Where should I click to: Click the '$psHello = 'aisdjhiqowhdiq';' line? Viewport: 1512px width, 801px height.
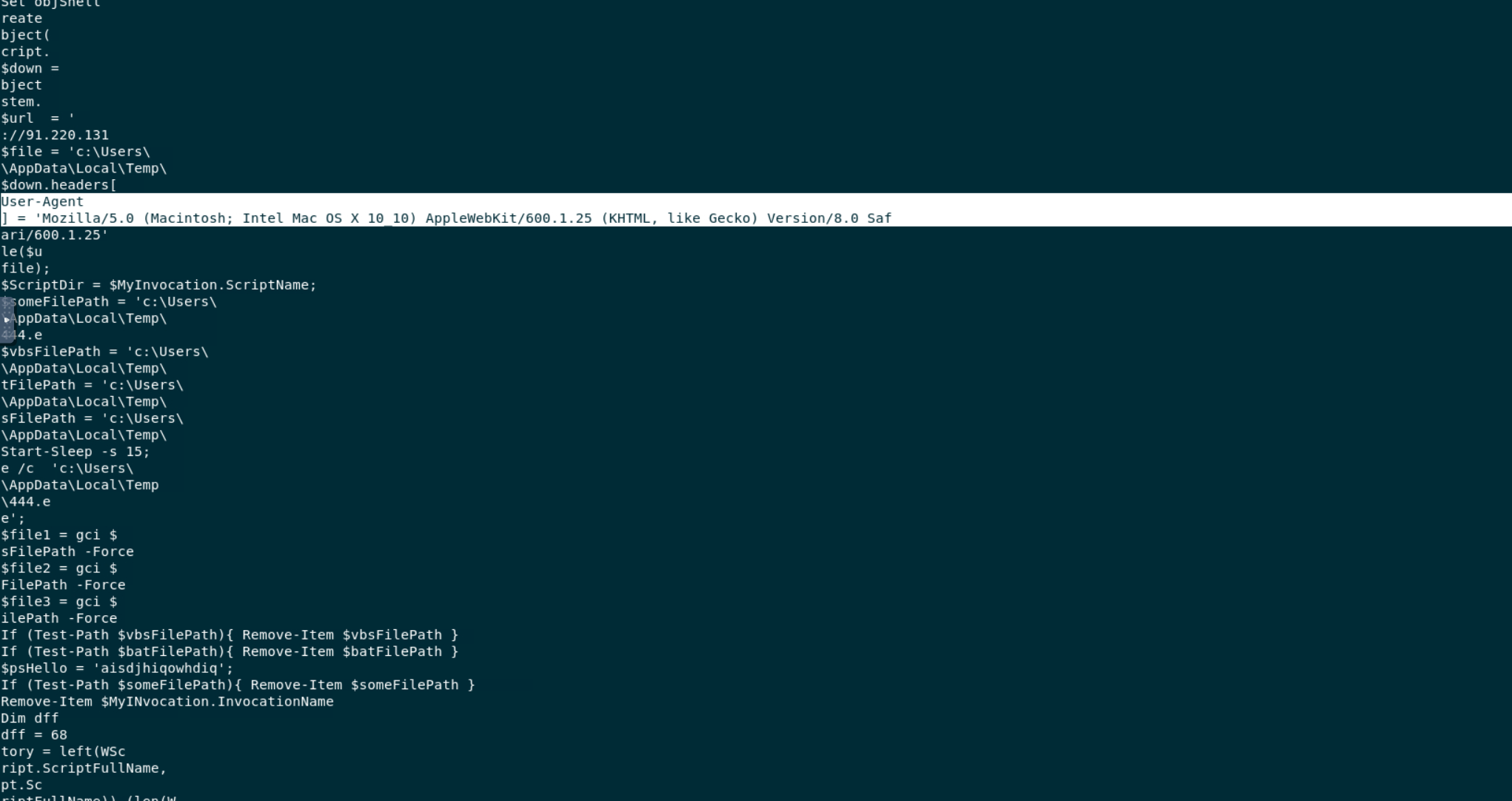click(117, 668)
